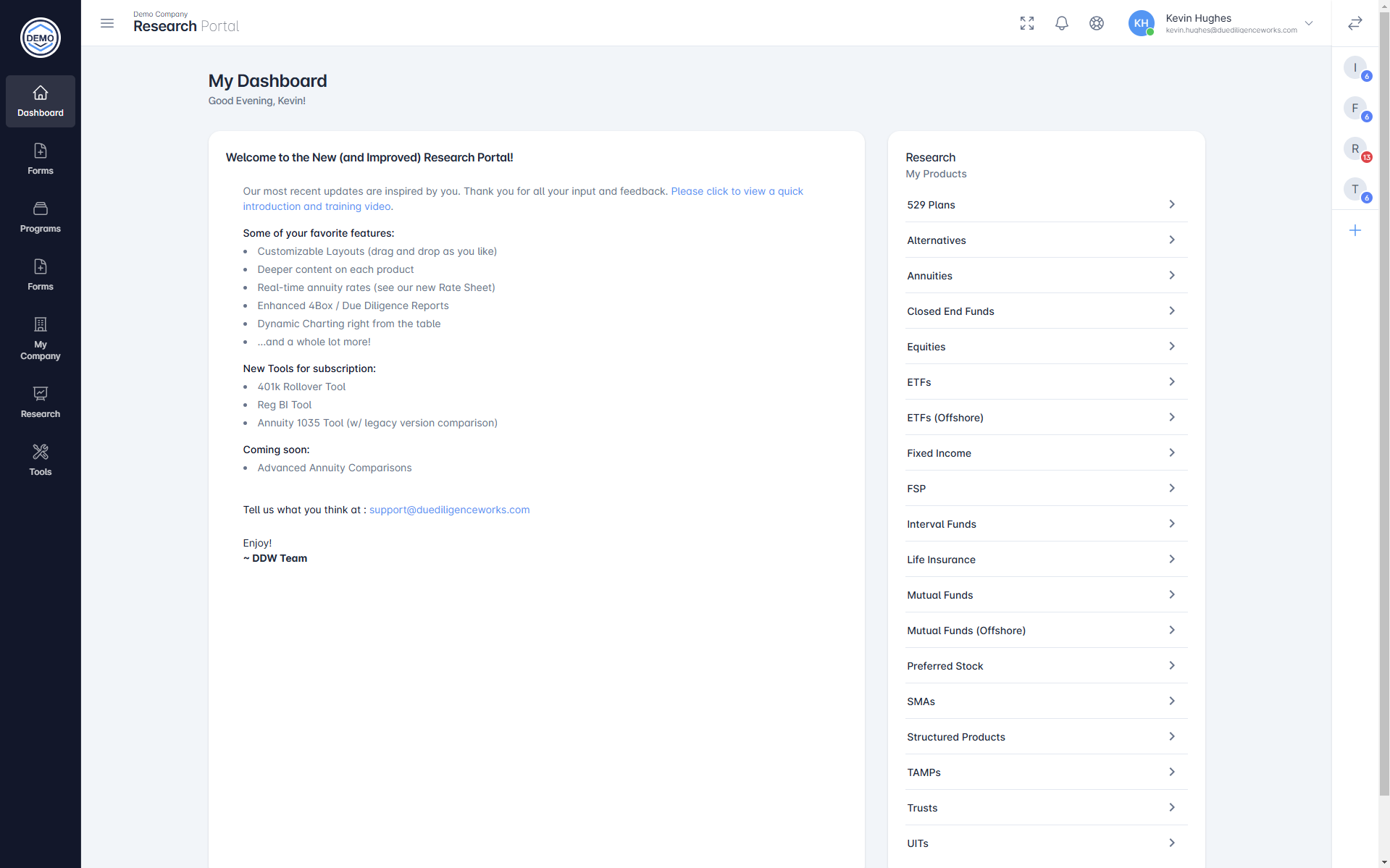Open the Forms item above Programs
The height and width of the screenshot is (868, 1390).
tap(41, 159)
